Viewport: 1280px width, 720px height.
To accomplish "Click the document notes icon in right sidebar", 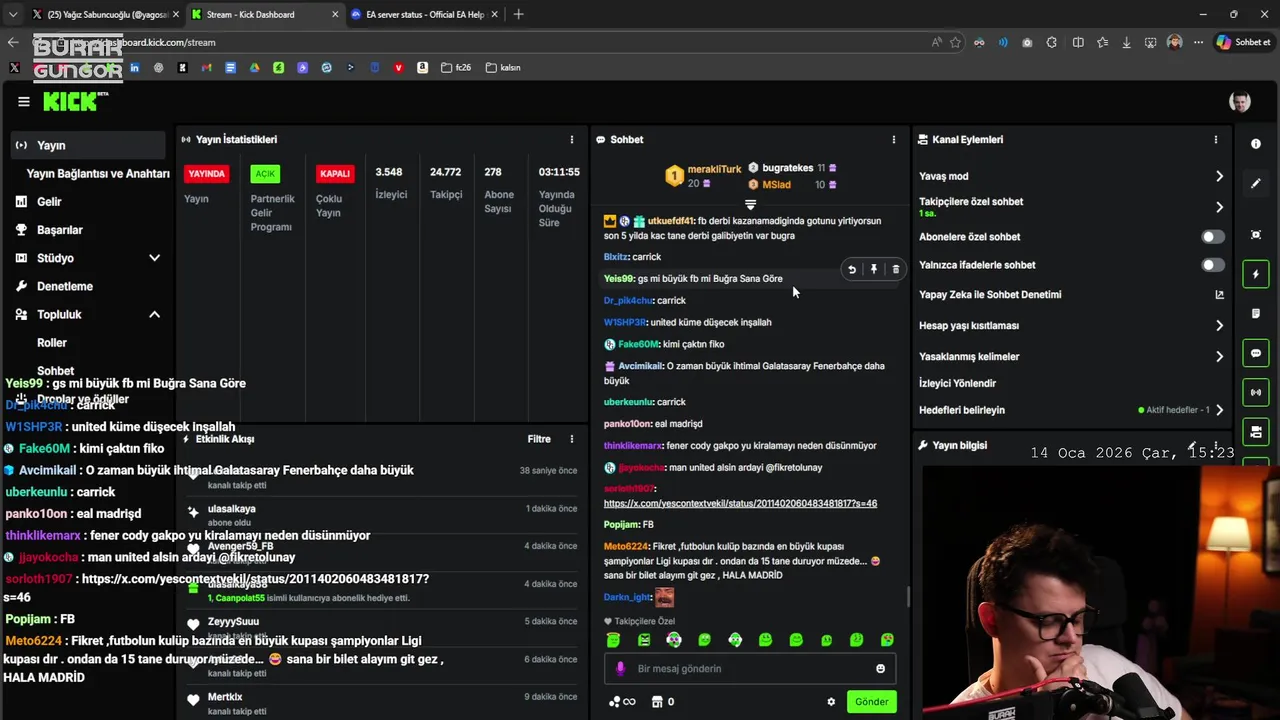I will (1256, 314).
